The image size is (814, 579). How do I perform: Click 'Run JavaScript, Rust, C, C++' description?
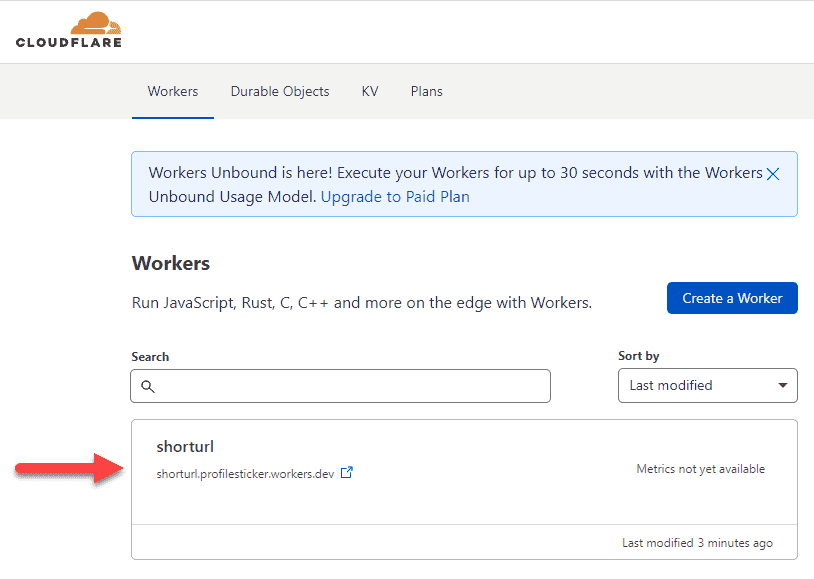(362, 303)
